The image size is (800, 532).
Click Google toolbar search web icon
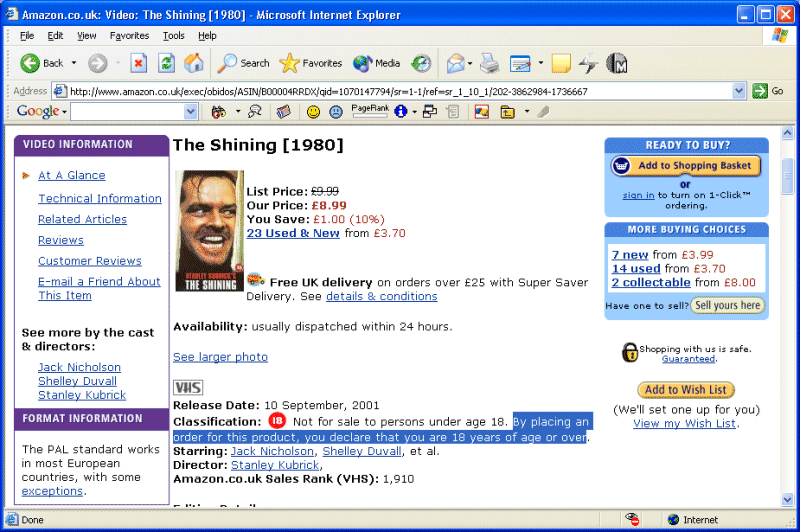pos(218,112)
